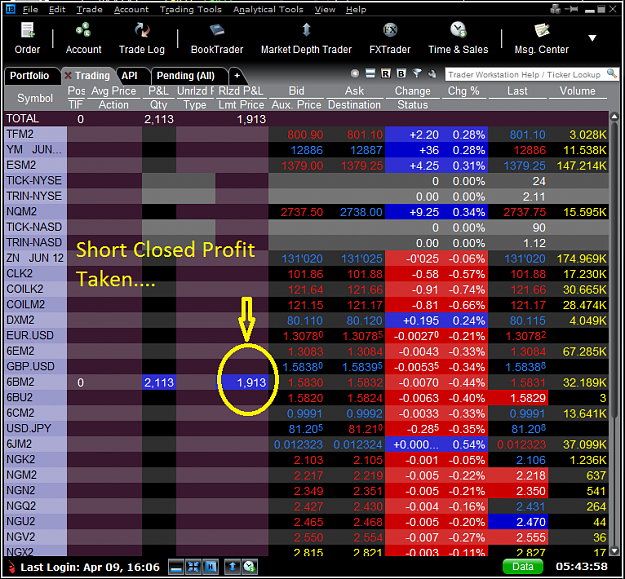Click the vertical scrollbar up arrow
The width and height of the screenshot is (625, 579).
614,117
